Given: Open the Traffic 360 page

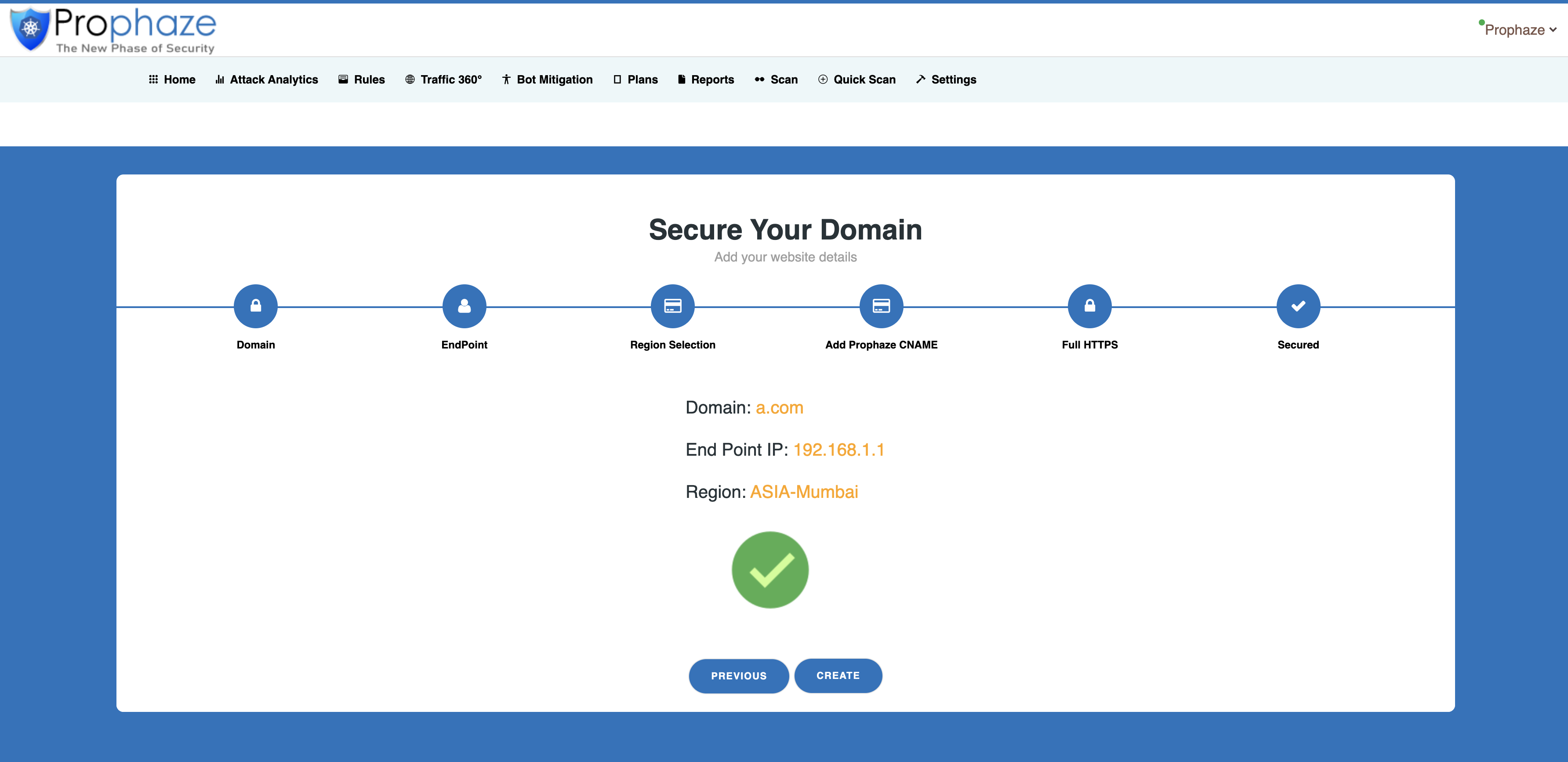Looking at the screenshot, I should [x=444, y=79].
